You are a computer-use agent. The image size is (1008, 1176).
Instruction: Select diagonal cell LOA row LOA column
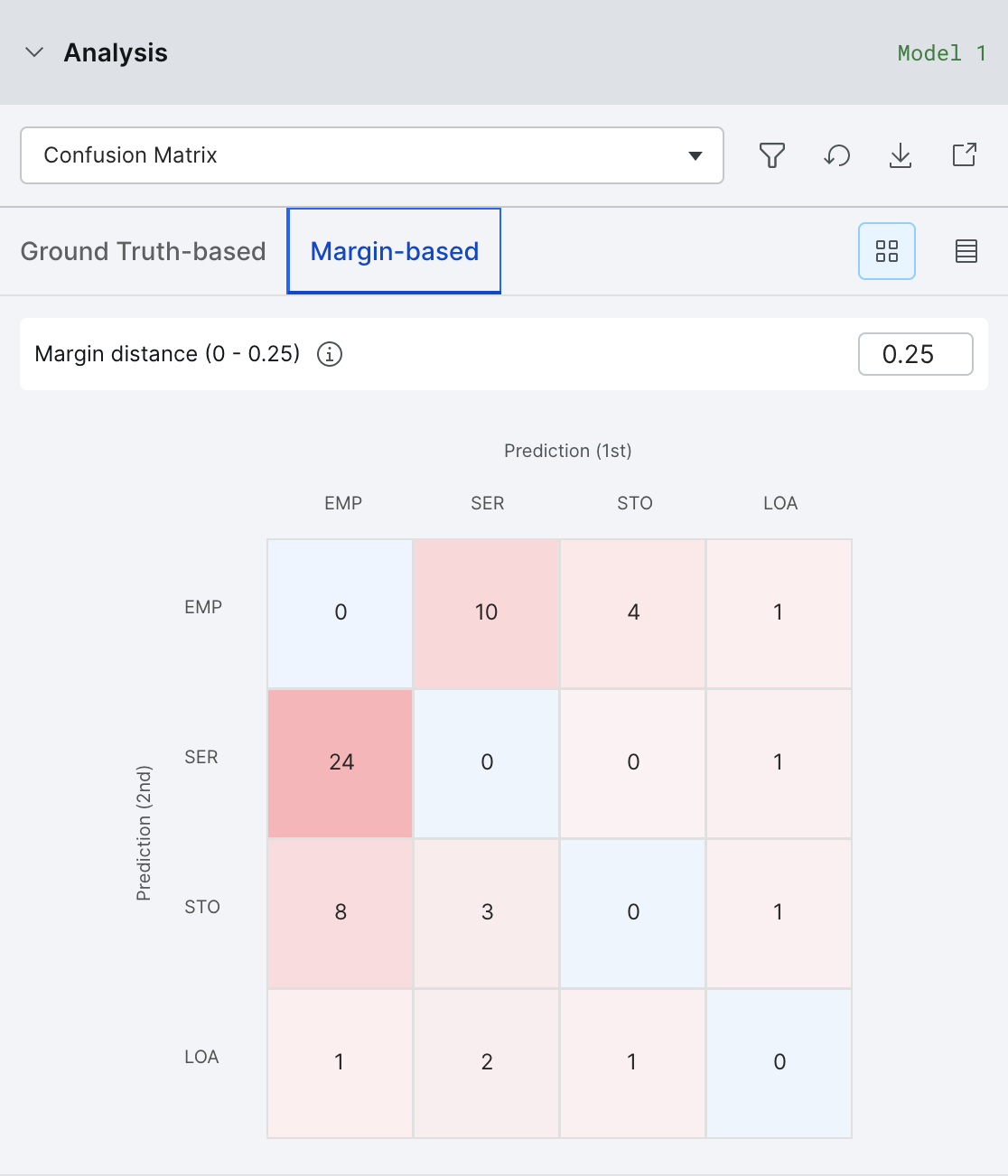[x=779, y=1063]
